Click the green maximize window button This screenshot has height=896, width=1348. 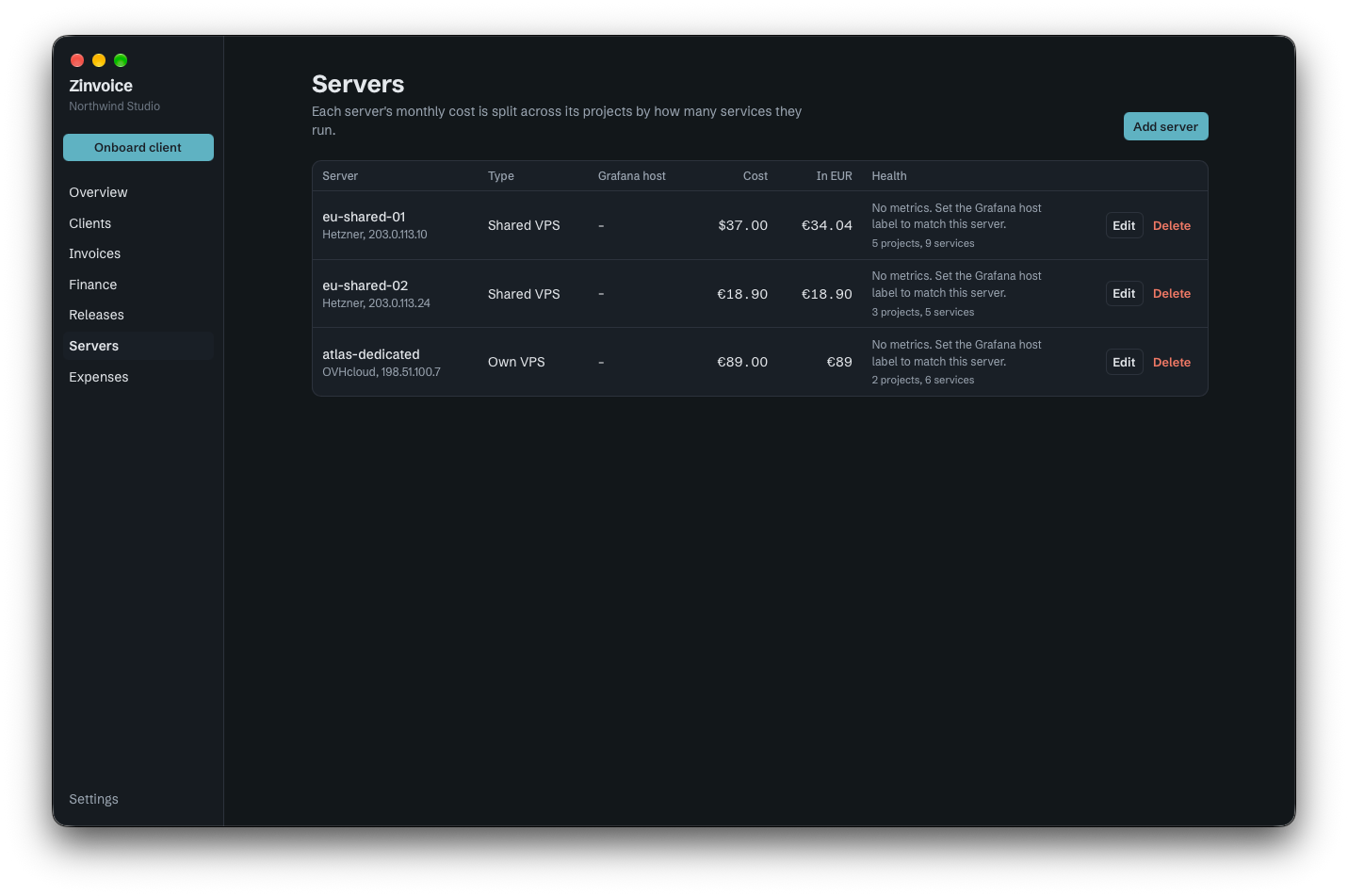121,60
